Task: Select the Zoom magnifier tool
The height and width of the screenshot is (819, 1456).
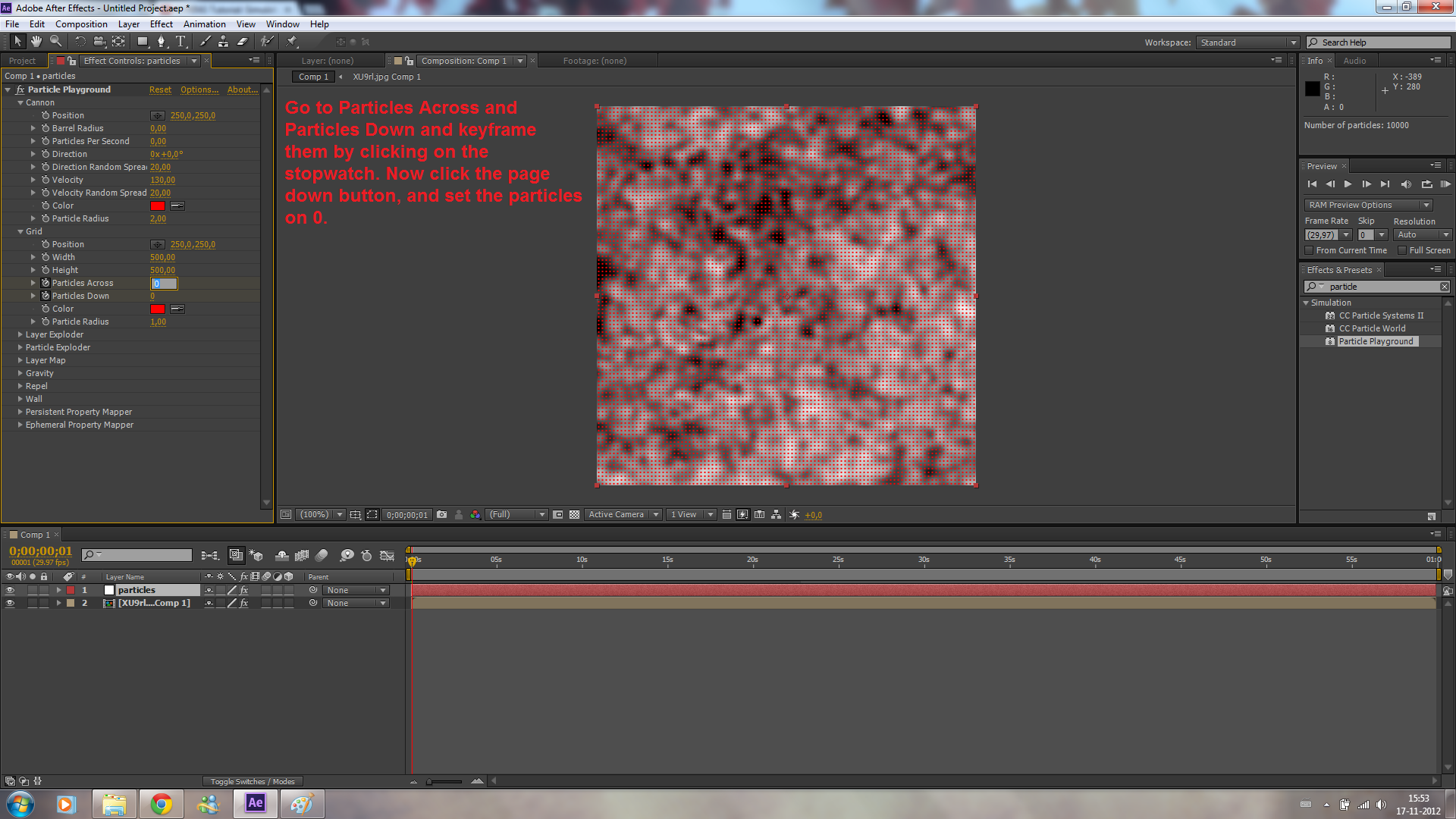Action: click(x=55, y=41)
